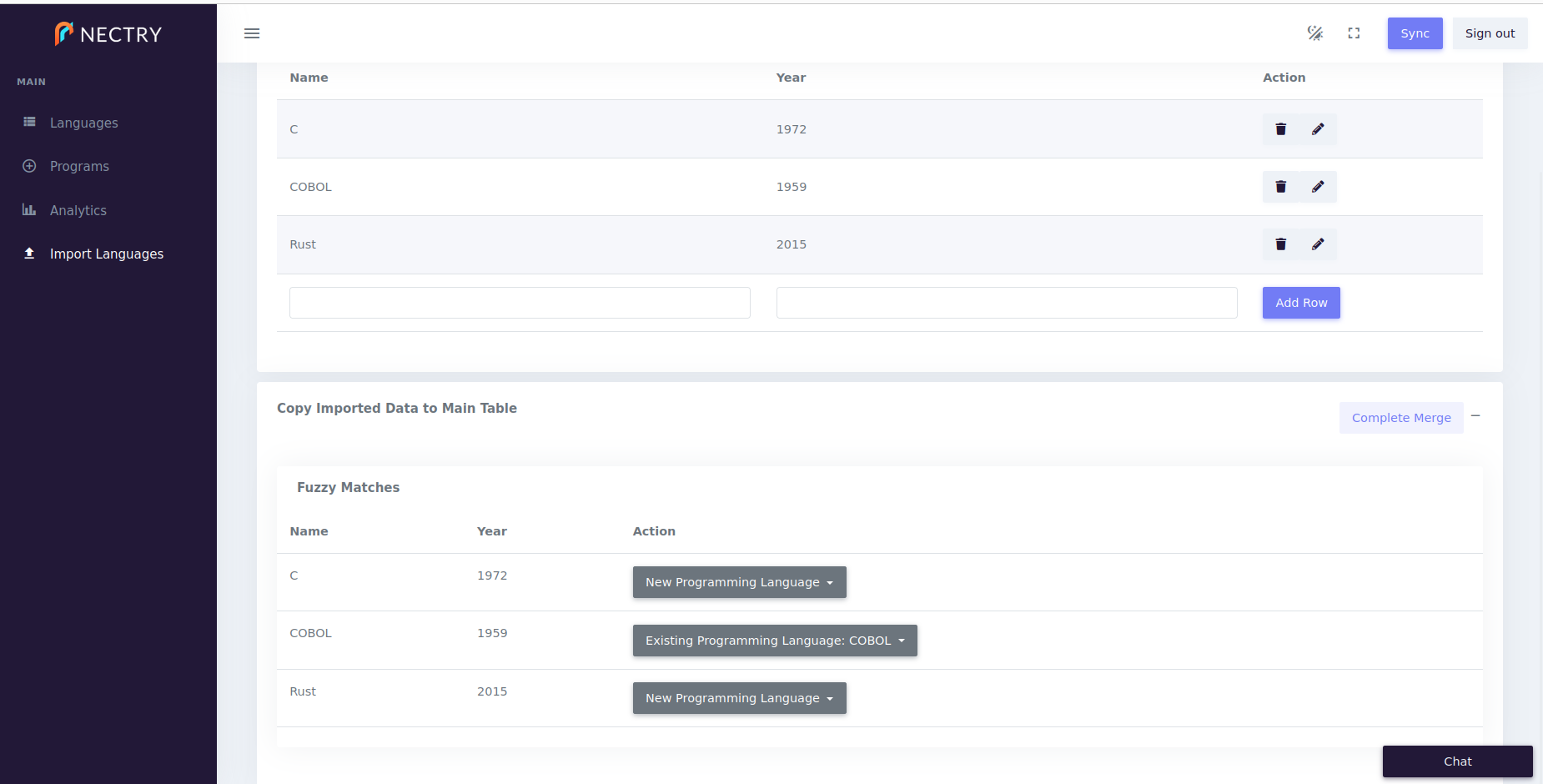The image size is (1543, 784).
Task: Collapse the Copy Imported Data panel
Action: (1475, 416)
